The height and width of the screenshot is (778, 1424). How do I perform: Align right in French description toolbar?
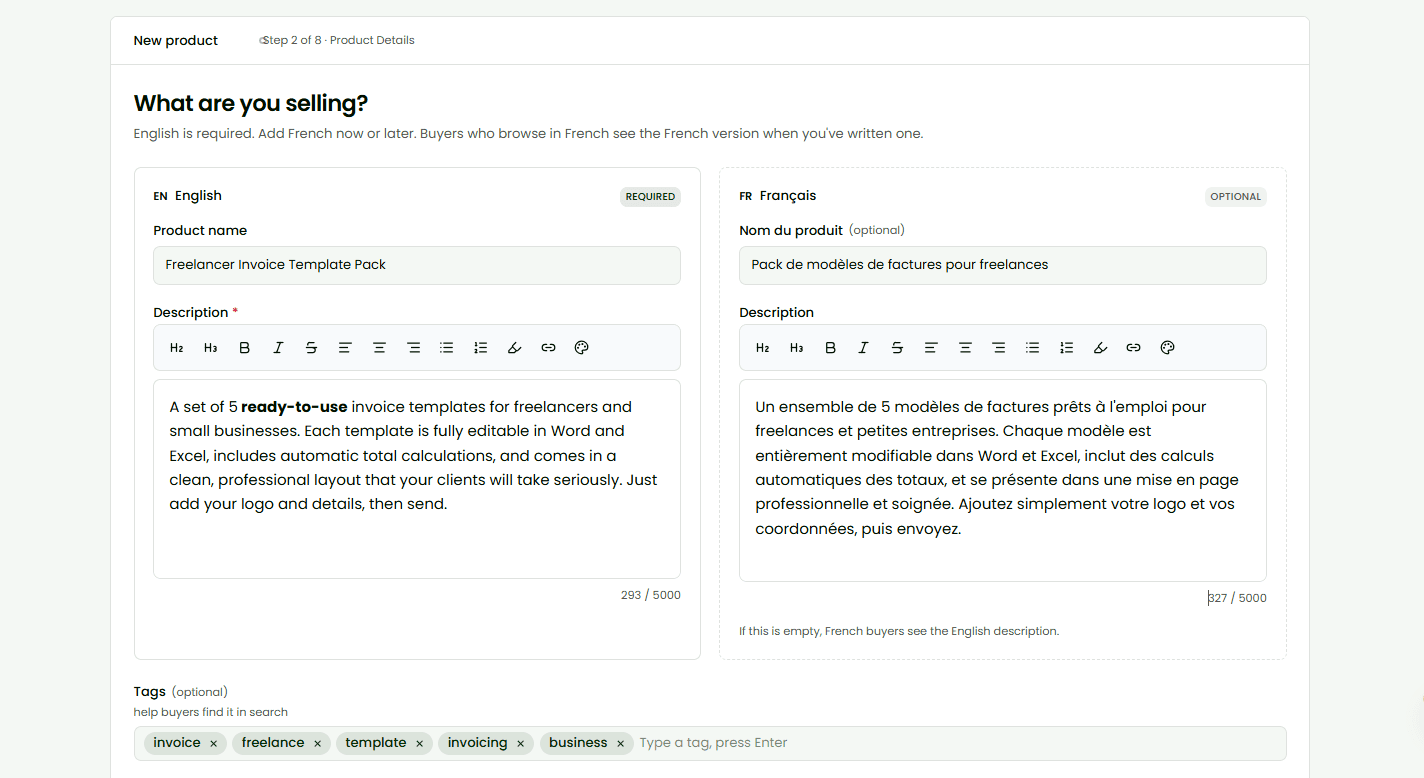[999, 348]
